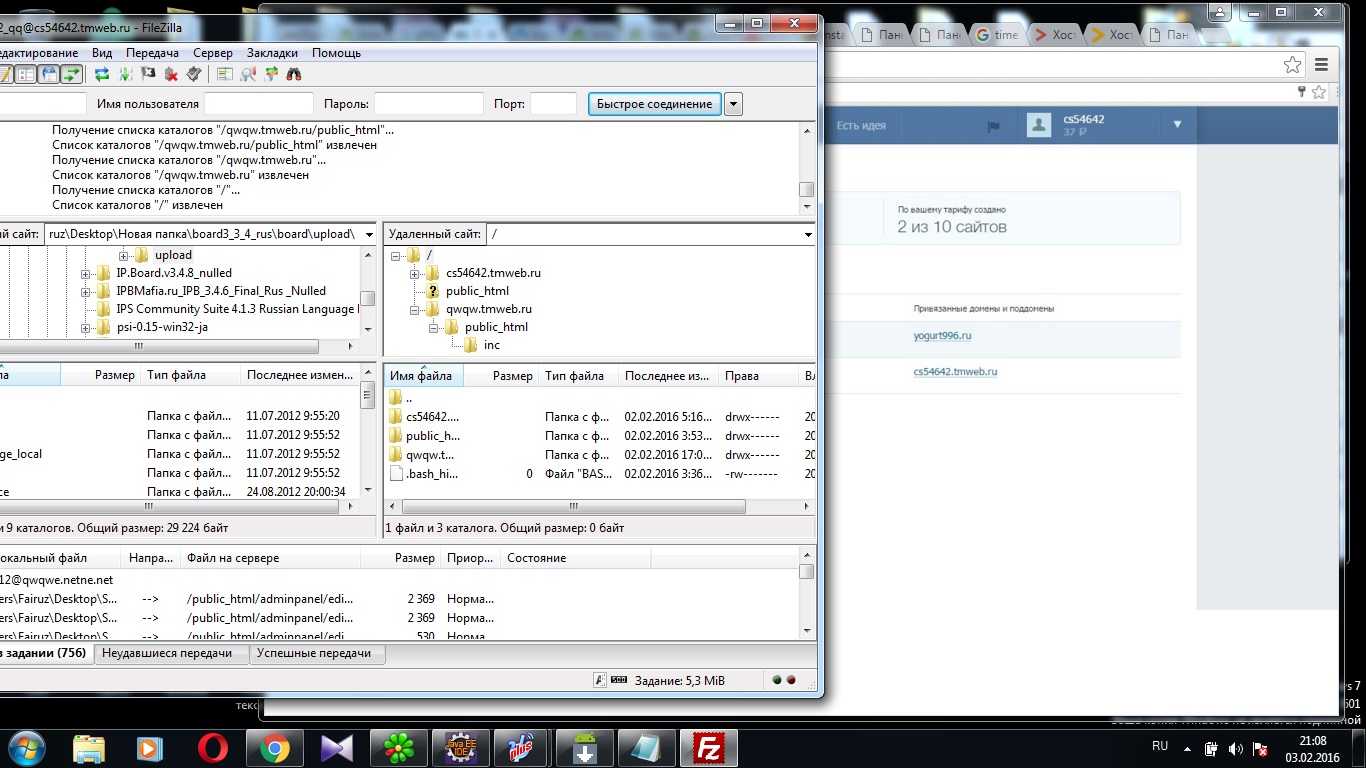Viewport: 1366px width, 768px height.
Task: Open Visual Studio from the taskbar
Action: click(337, 748)
